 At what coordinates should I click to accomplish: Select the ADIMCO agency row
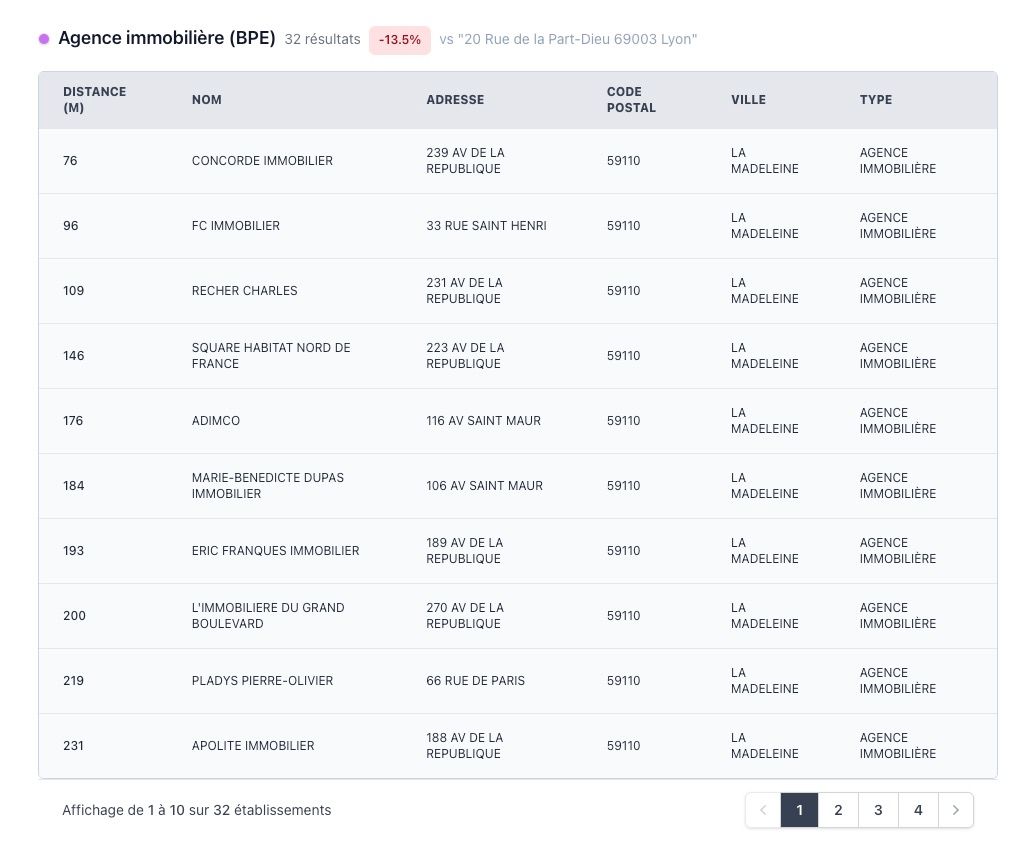tap(216, 421)
